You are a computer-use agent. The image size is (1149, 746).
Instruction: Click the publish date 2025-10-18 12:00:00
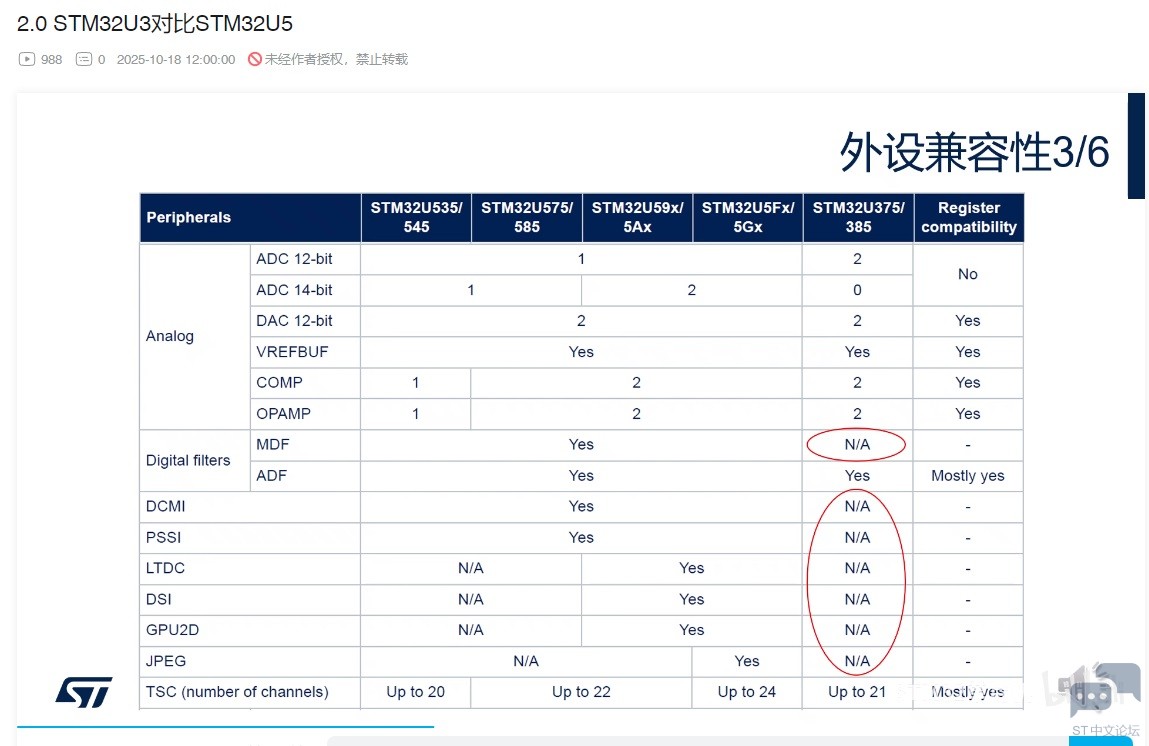point(176,59)
